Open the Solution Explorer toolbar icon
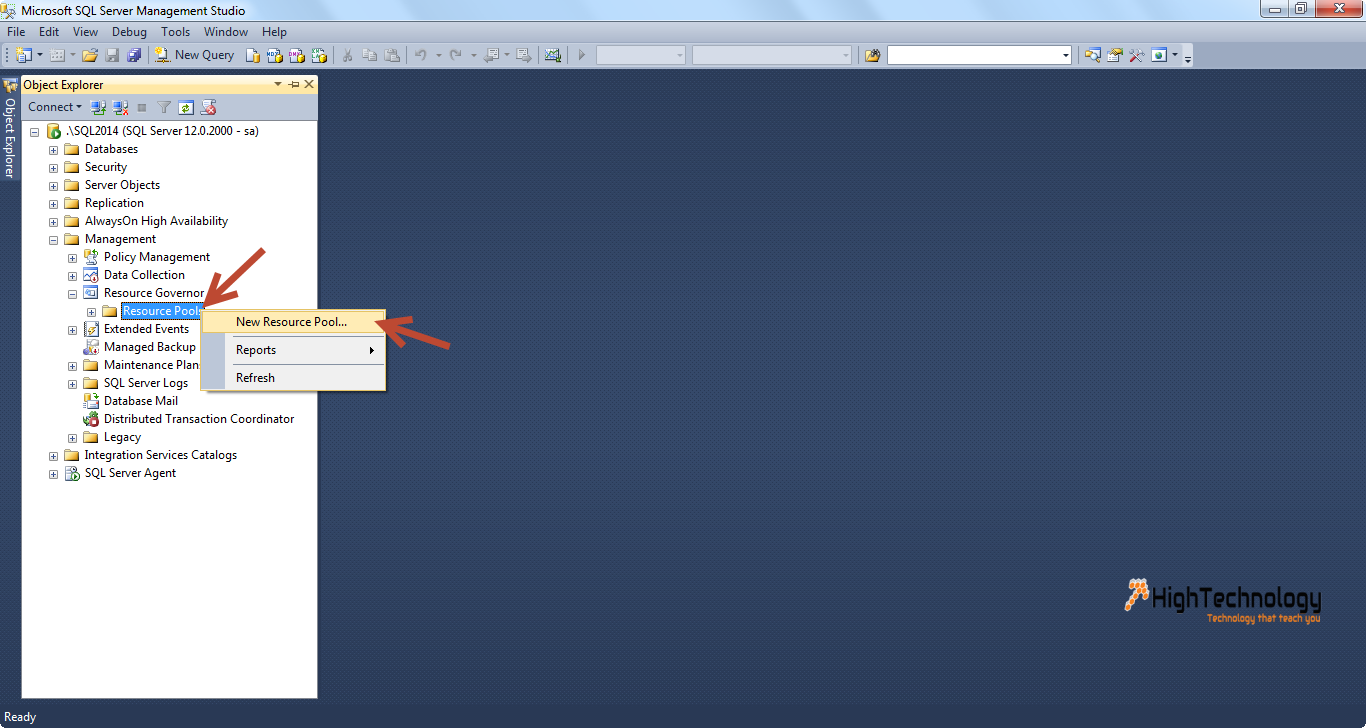The image size is (1366, 728). point(1093,55)
